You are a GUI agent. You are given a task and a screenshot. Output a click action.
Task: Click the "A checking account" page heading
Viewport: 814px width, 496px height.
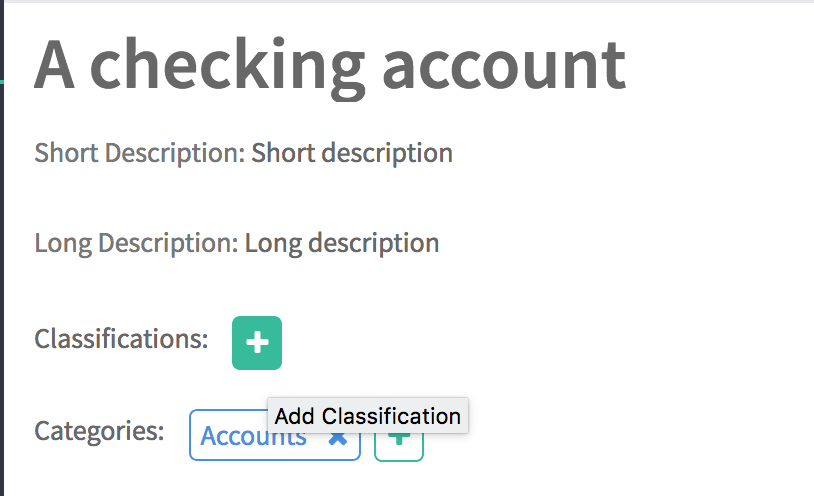coord(330,64)
